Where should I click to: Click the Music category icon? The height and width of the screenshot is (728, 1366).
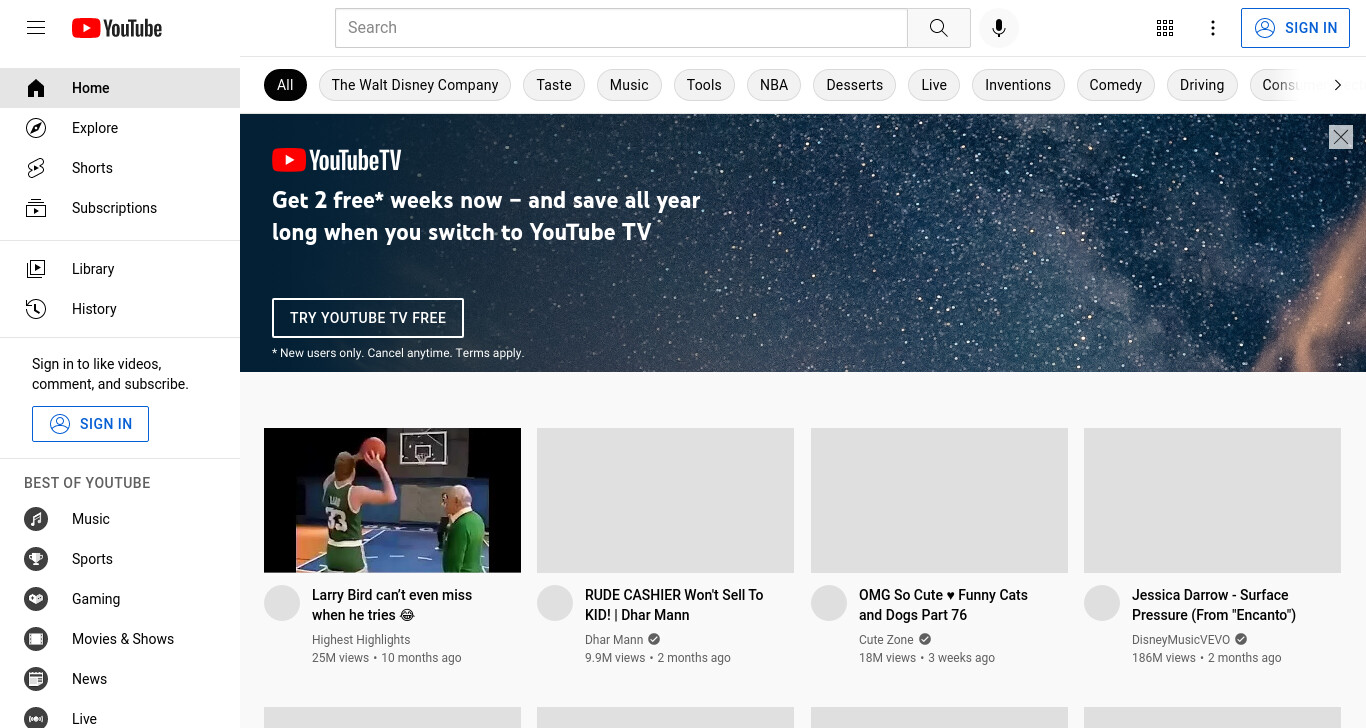[x=36, y=519]
